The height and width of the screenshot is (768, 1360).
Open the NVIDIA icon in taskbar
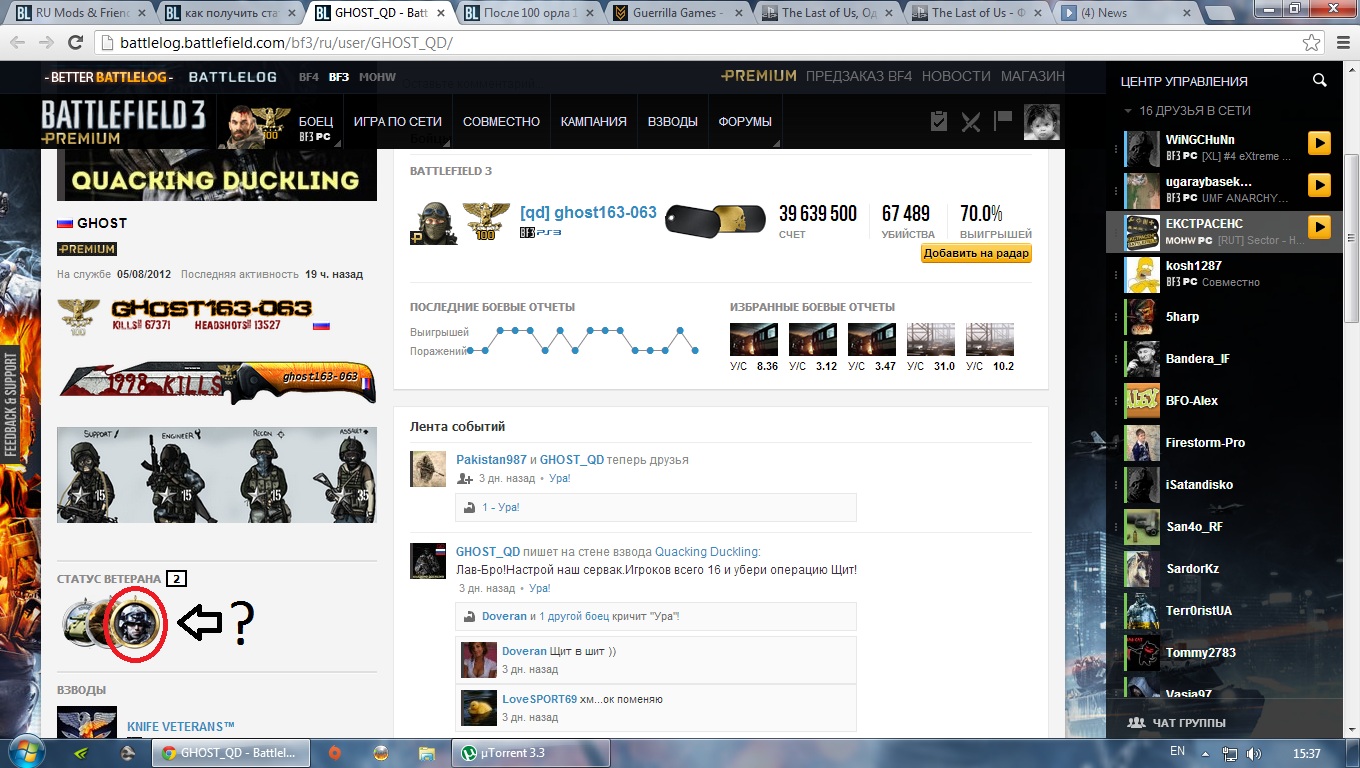pos(80,753)
